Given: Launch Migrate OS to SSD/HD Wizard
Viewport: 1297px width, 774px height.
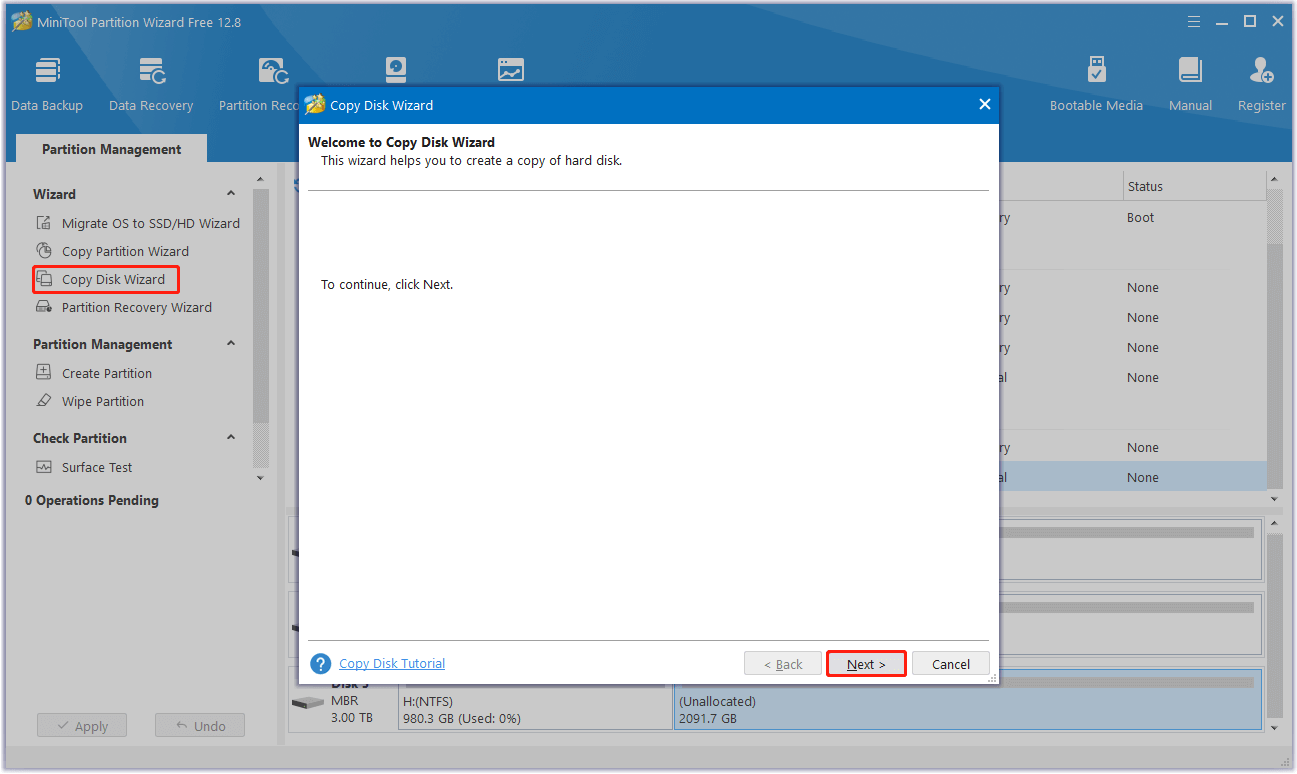Looking at the screenshot, I should [x=138, y=223].
